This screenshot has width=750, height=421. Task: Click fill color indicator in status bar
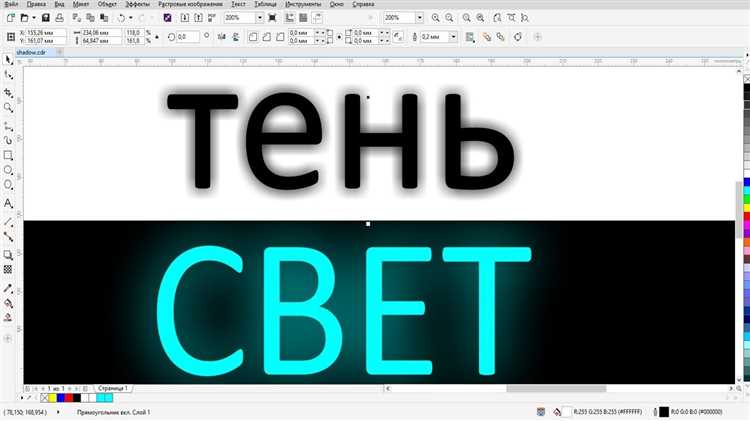click(x=566, y=412)
